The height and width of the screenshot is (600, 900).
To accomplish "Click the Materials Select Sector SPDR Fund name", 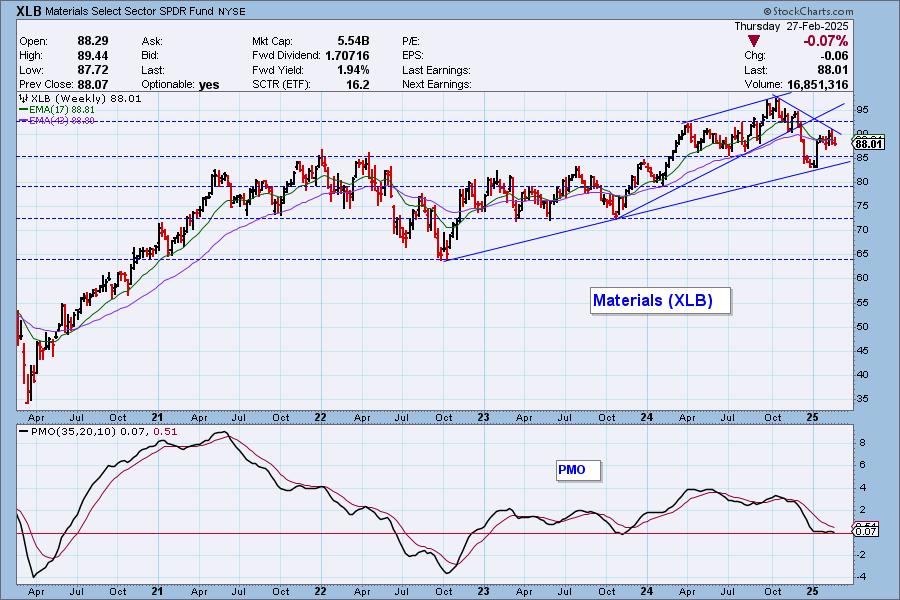I will [130, 11].
